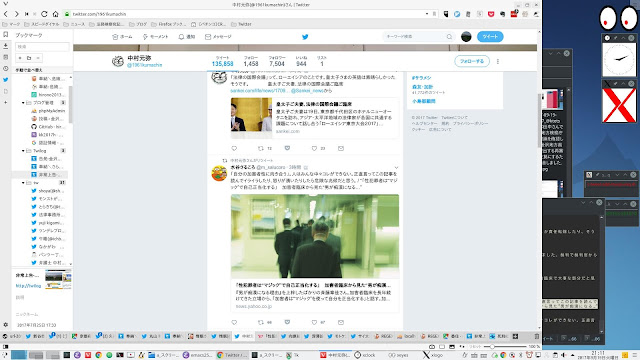Image resolution: width=640 pixels, height=360 pixels.
Task: Click the bookmarks panel scrollbar
Action: pyautogui.click(x=71, y=104)
